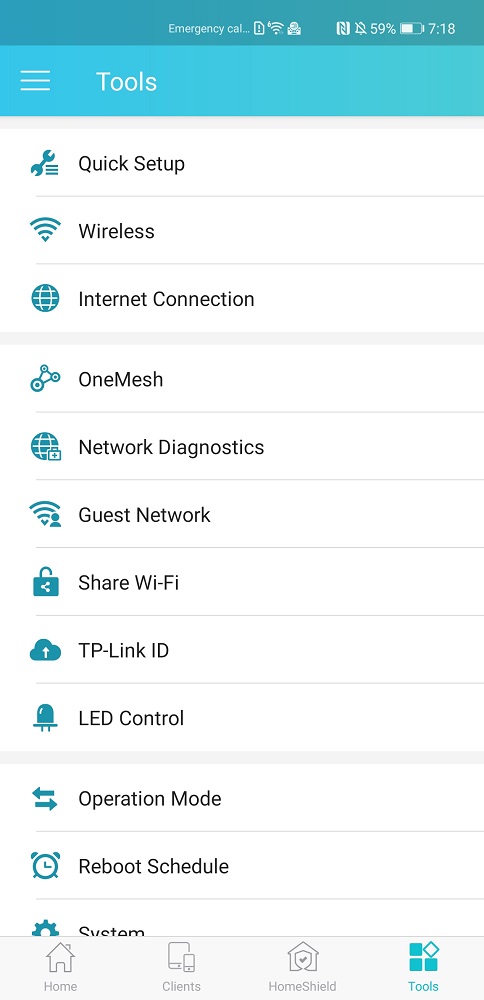
Task: Tap the Guest Network icon
Action: pos(45,515)
